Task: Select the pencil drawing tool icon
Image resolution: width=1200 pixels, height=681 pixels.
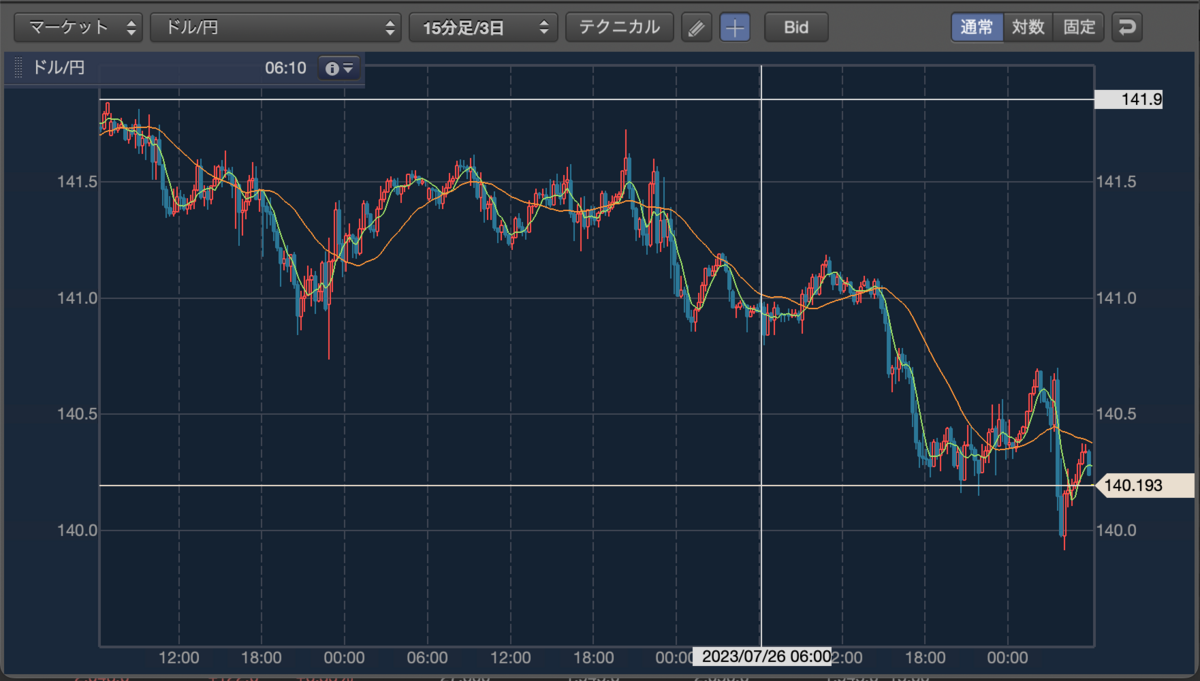Action: coord(697,28)
